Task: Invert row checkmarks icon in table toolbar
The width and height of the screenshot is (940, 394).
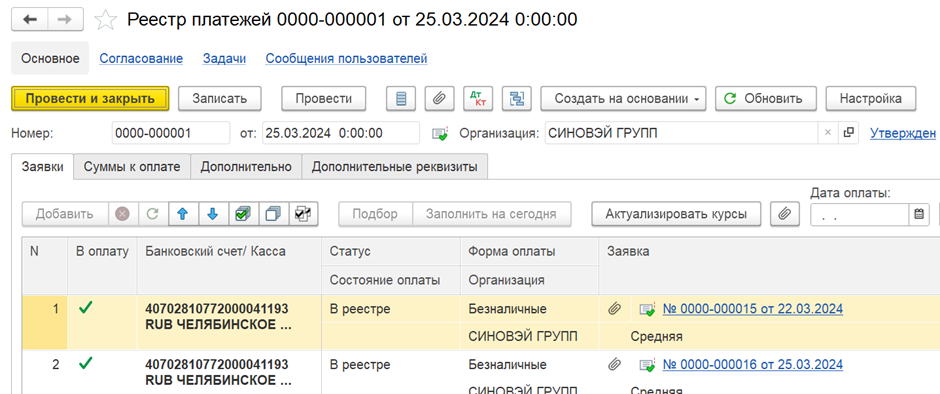Action: 303,214
